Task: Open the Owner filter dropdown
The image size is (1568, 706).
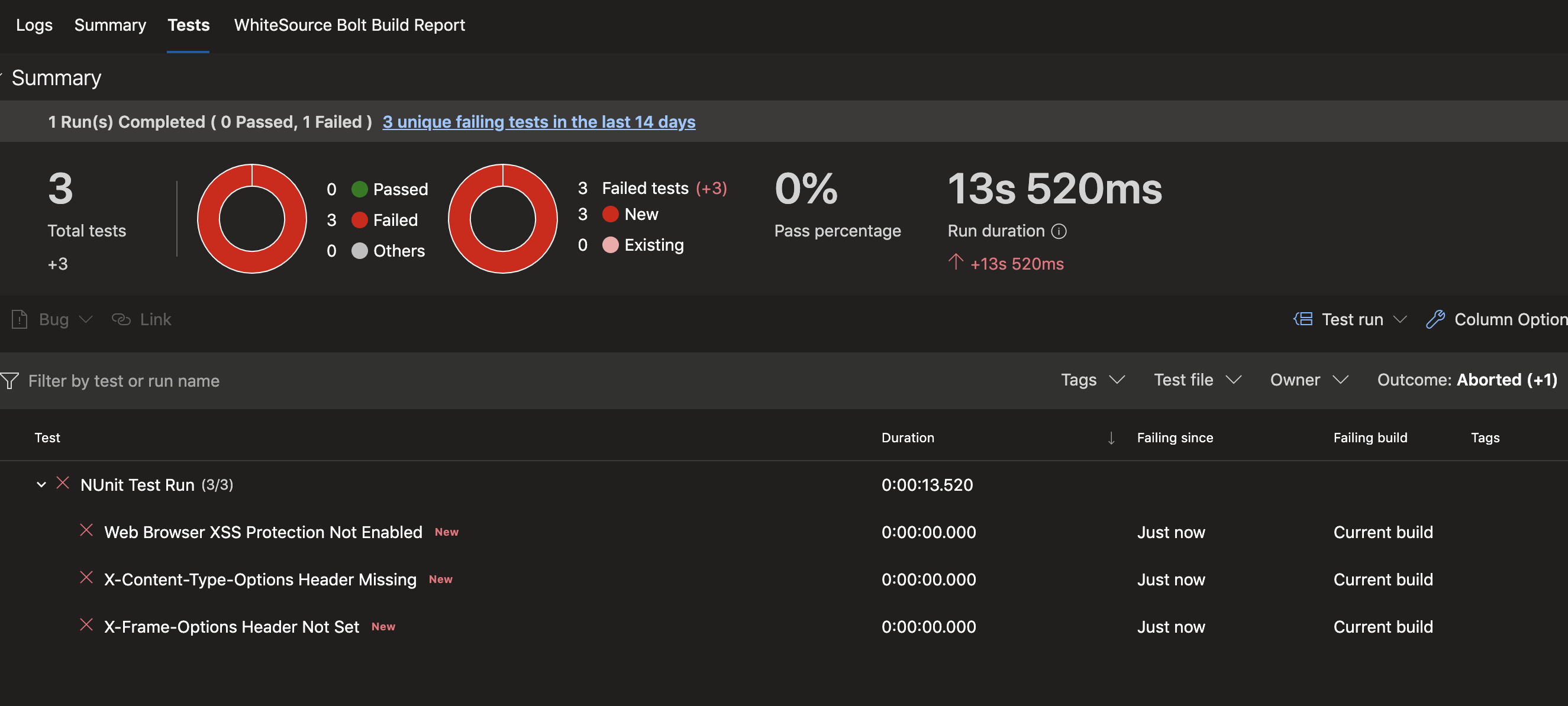Action: [x=1309, y=380]
